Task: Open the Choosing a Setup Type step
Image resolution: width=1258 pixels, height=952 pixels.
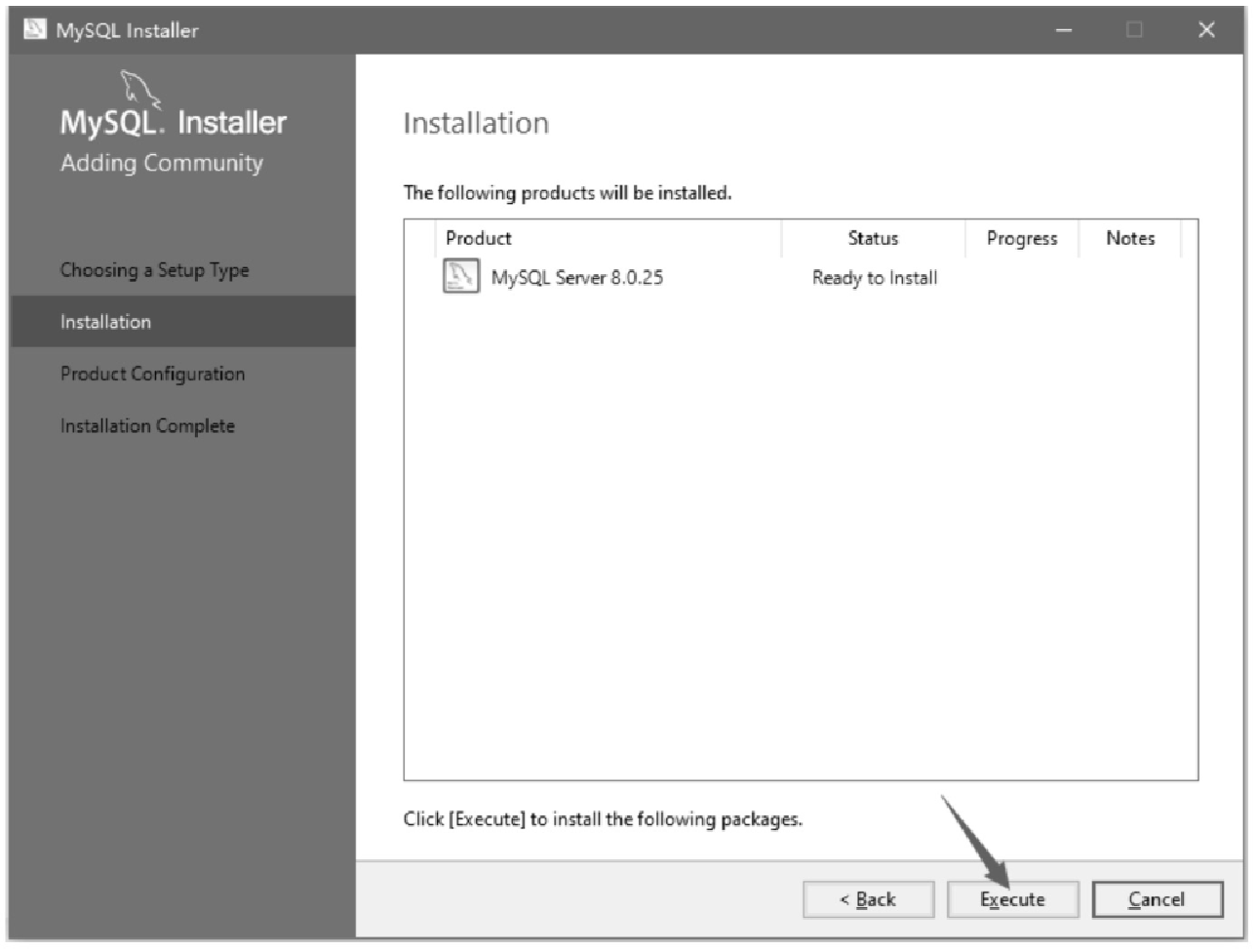Action: (x=154, y=270)
